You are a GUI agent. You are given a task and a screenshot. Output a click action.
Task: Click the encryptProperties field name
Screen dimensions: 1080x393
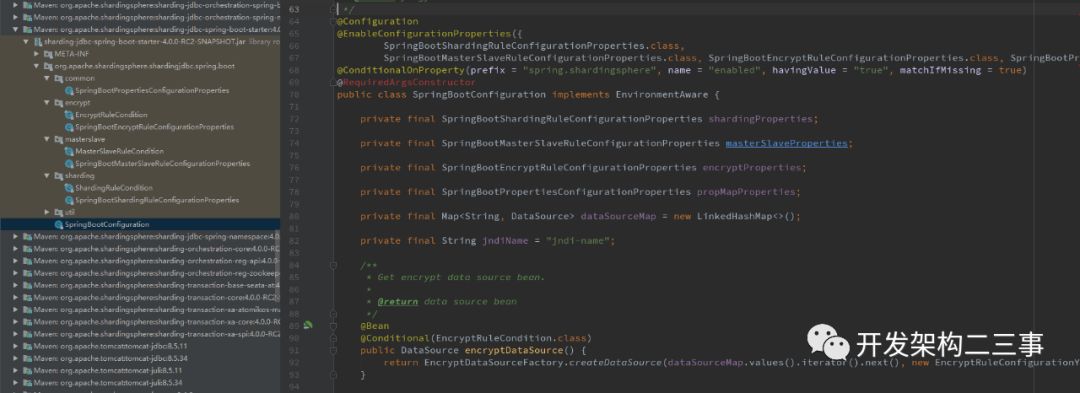[x=752, y=167]
